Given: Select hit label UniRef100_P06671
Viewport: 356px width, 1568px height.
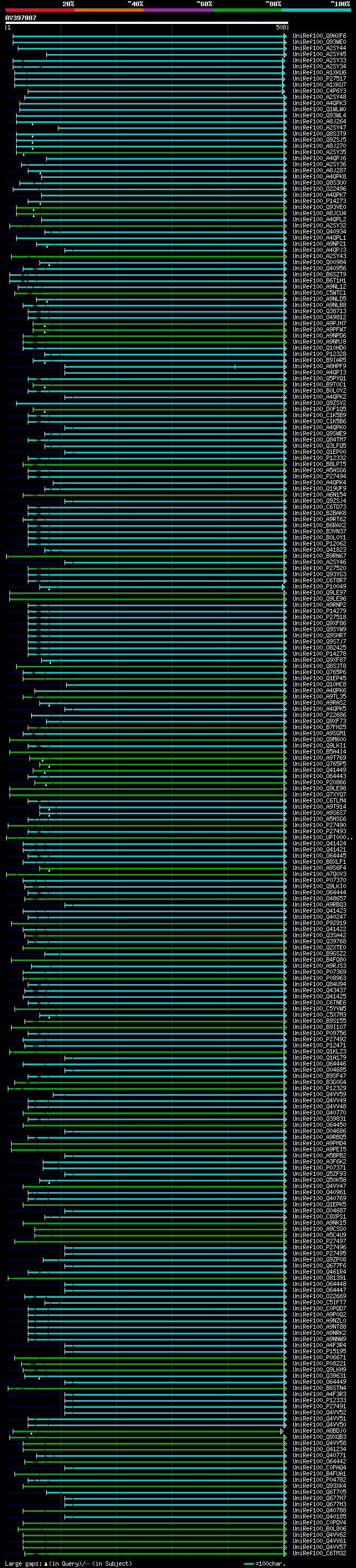Looking at the screenshot, I should (x=319, y=1357).
